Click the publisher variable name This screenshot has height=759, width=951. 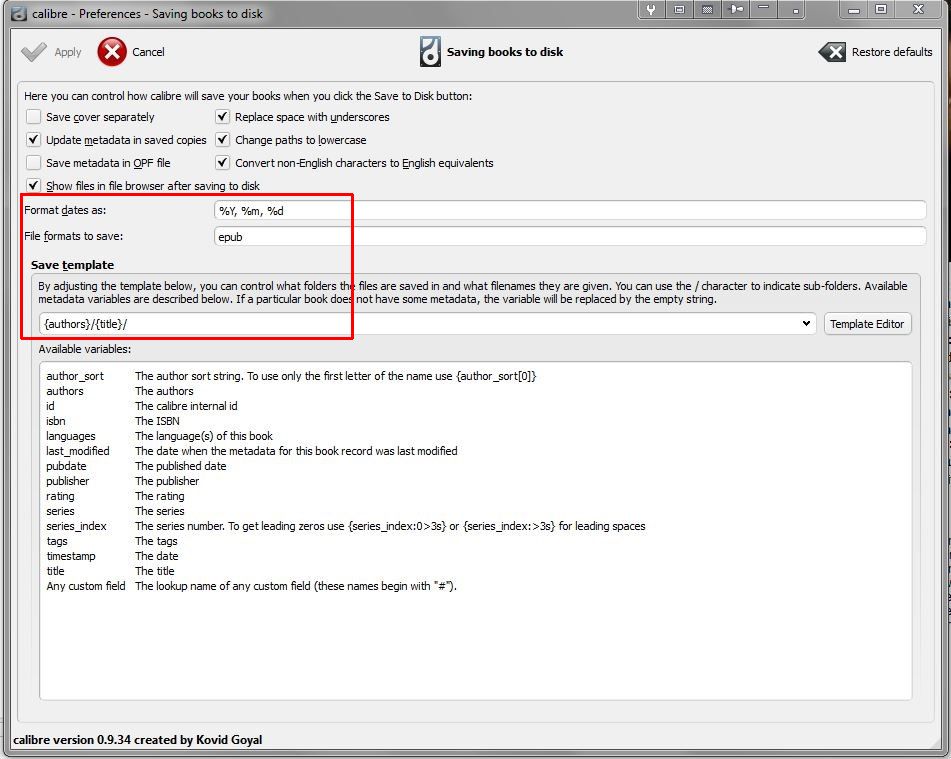pyautogui.click(x=67, y=481)
